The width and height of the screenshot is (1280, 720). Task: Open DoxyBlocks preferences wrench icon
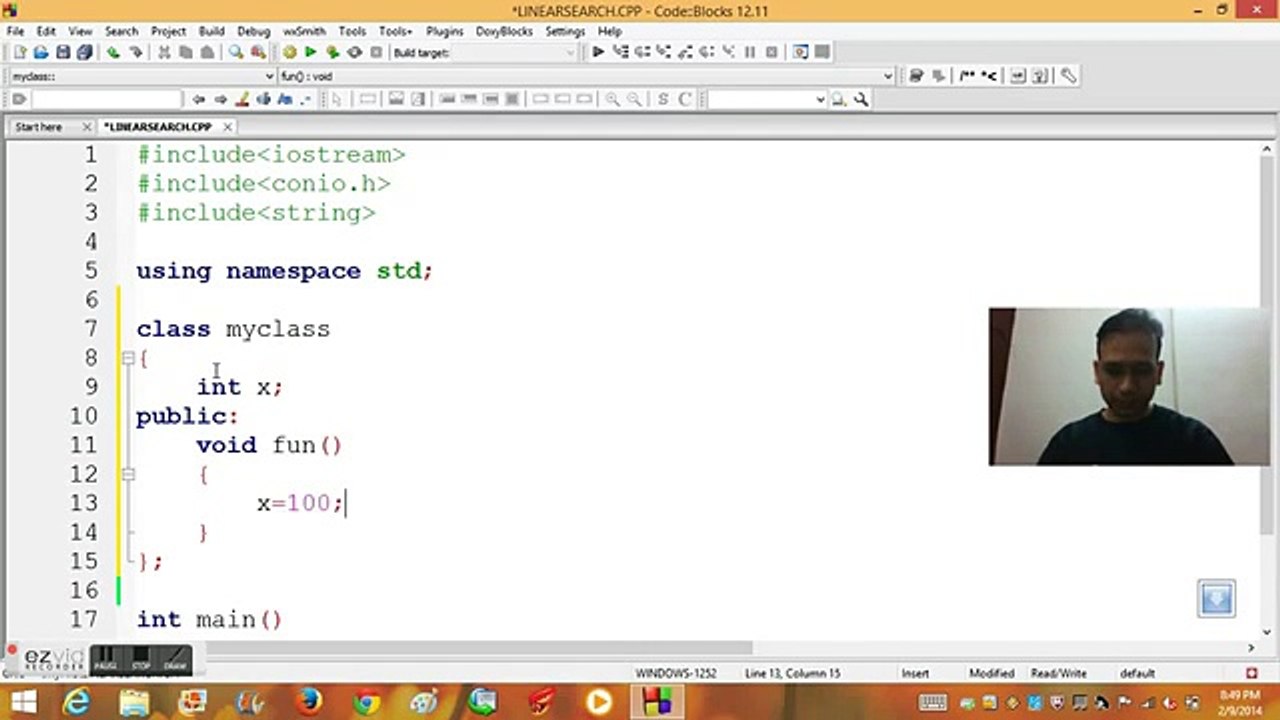coord(1068,76)
